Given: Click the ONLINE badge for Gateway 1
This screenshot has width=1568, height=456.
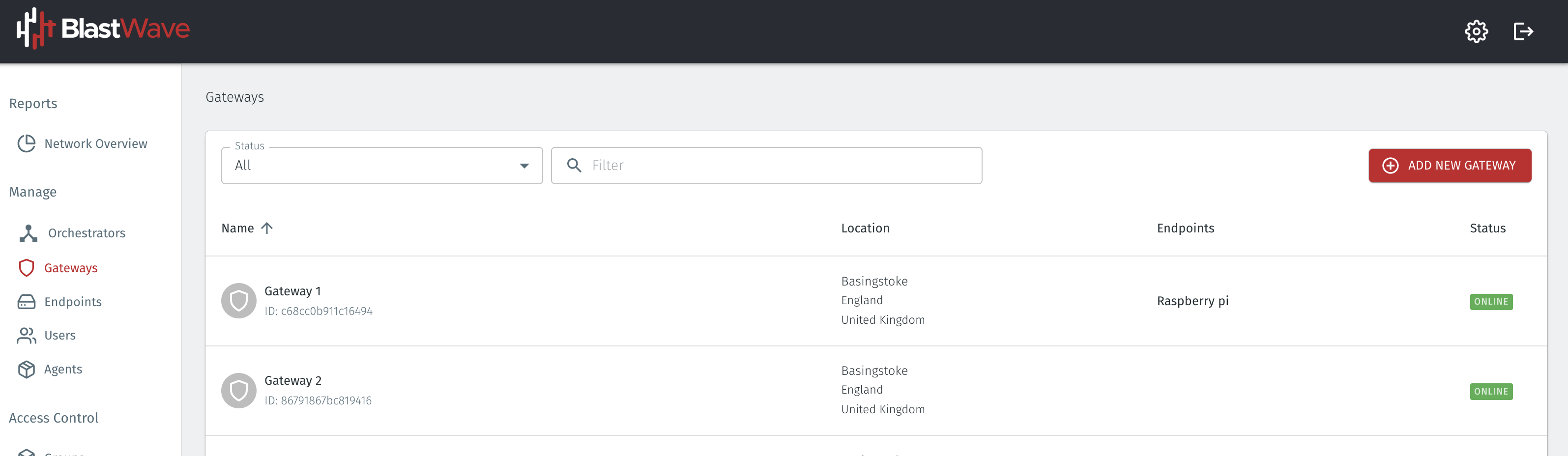Looking at the screenshot, I should point(1491,301).
